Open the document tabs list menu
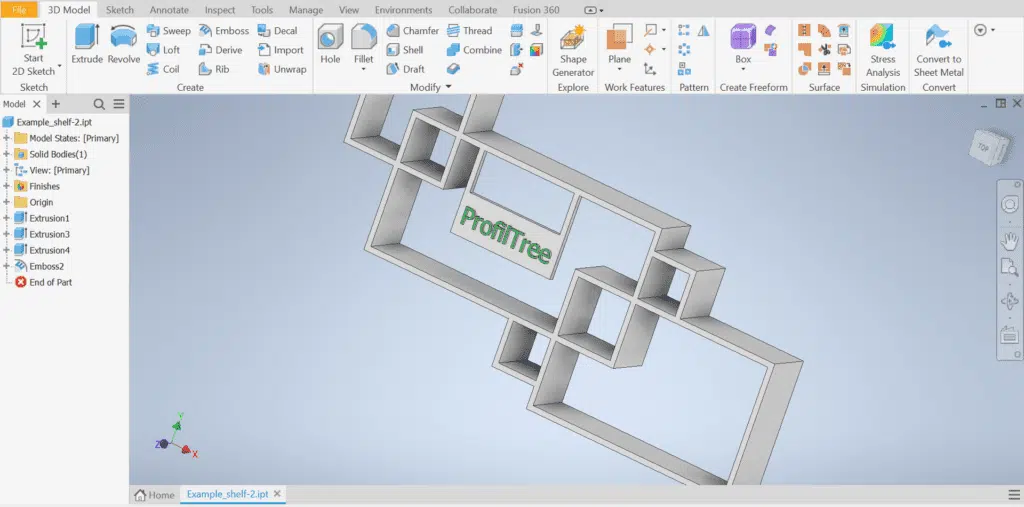This screenshot has height=507, width=1024. [1014, 494]
